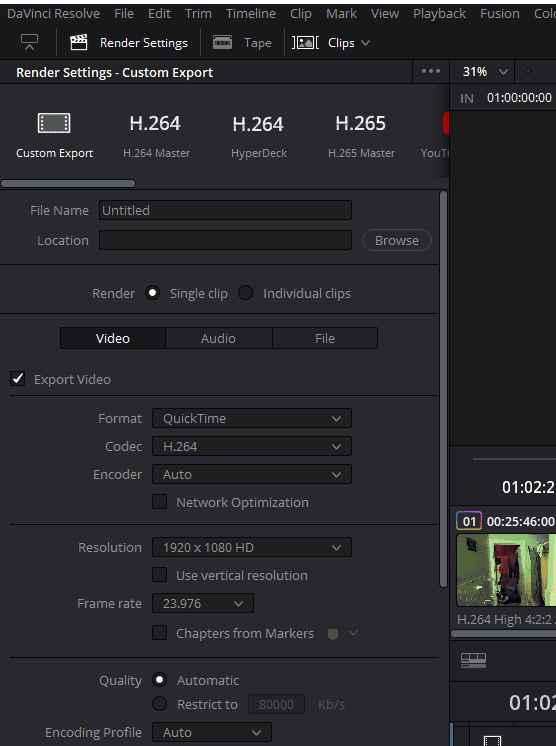
Task: Choose the YouTube preset
Action: point(435,135)
